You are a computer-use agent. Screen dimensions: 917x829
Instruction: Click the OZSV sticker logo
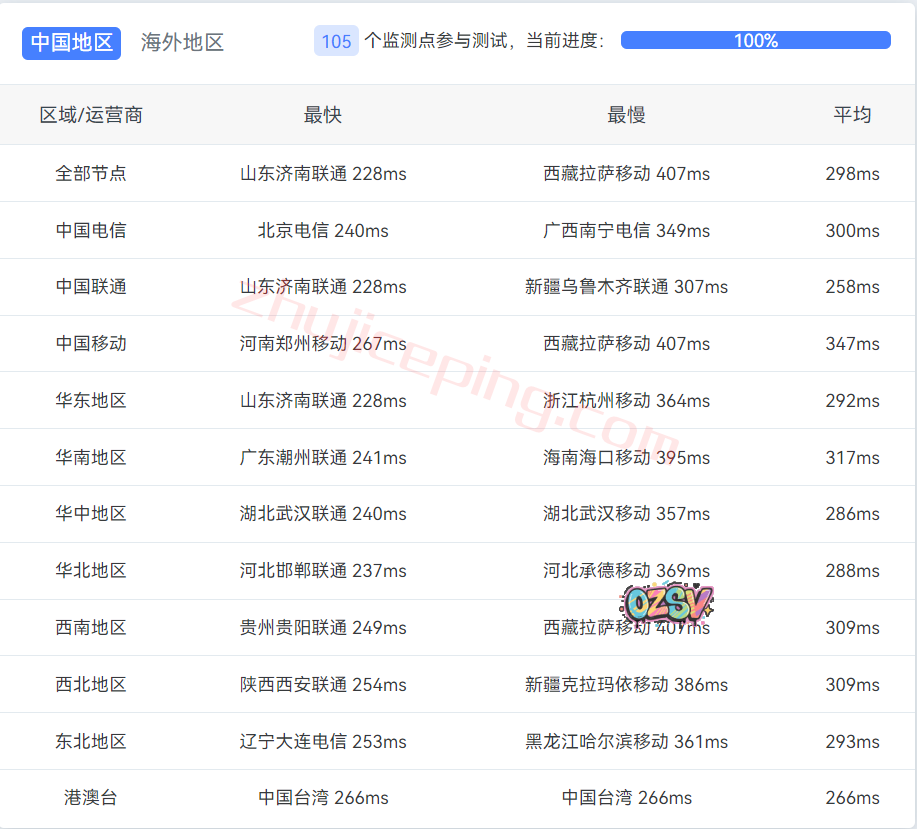point(667,603)
